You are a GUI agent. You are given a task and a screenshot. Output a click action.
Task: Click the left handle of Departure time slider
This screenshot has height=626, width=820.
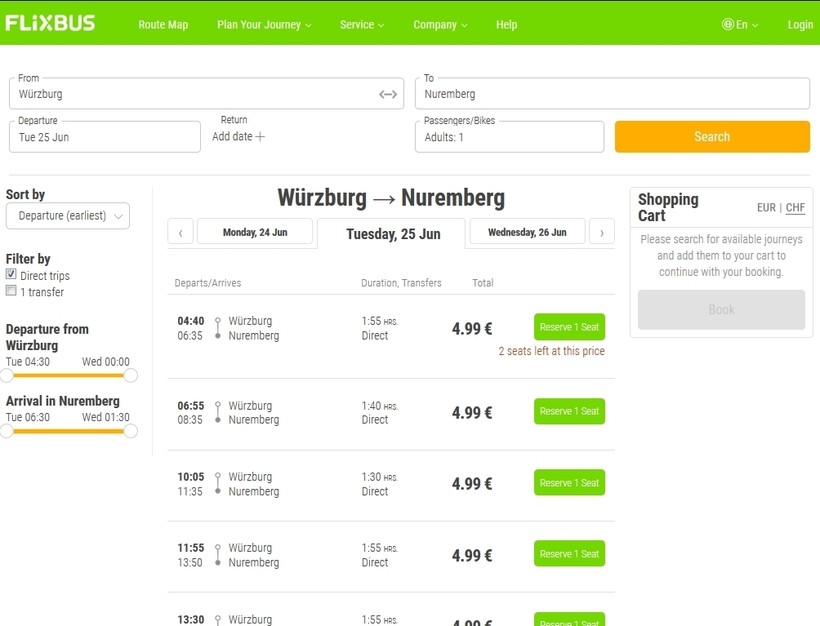(x=7, y=376)
